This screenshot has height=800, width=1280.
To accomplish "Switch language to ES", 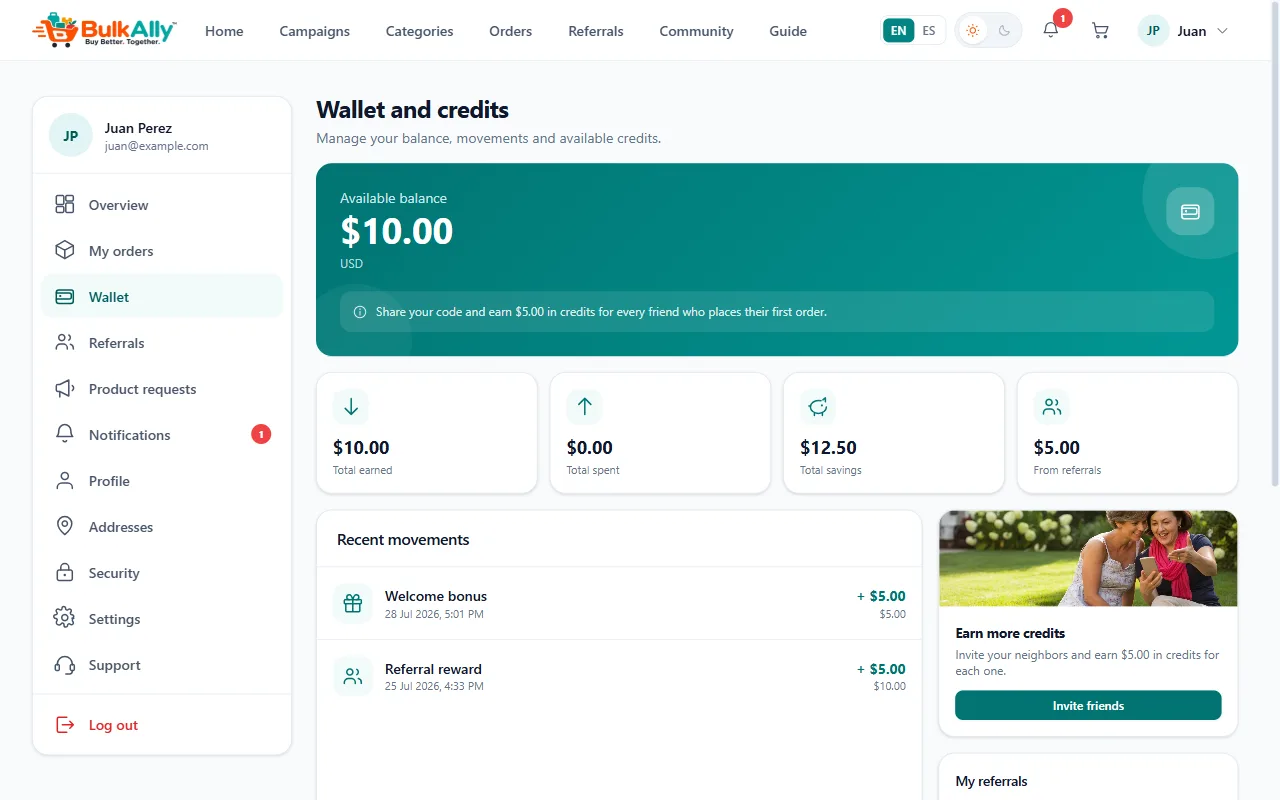I will pyautogui.click(x=929, y=30).
